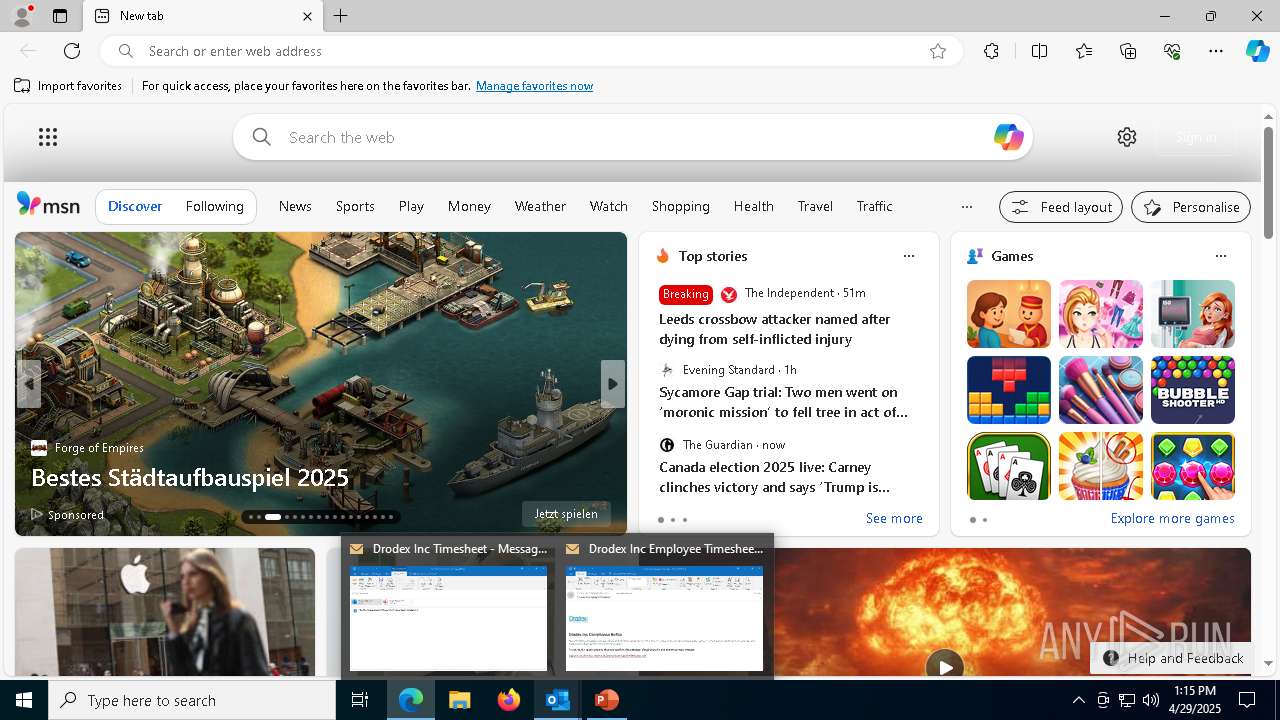Show previous carousel slide arrow

pyautogui.click(x=29, y=384)
